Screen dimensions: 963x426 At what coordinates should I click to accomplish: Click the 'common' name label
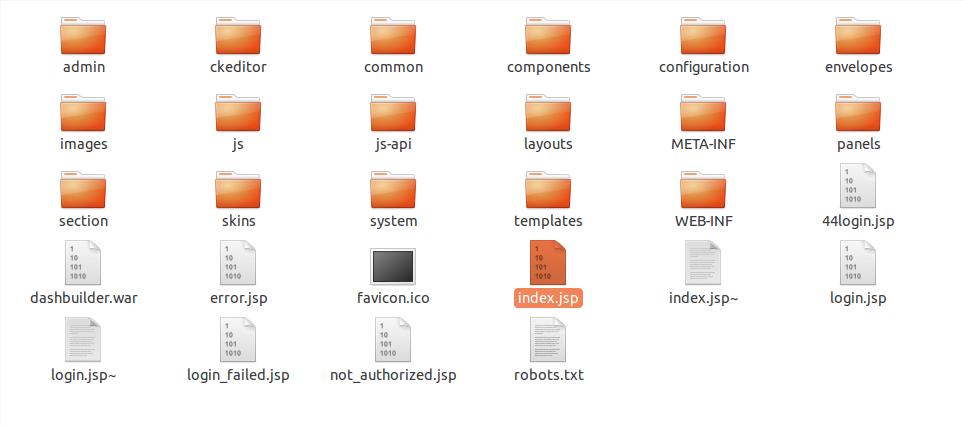point(393,67)
